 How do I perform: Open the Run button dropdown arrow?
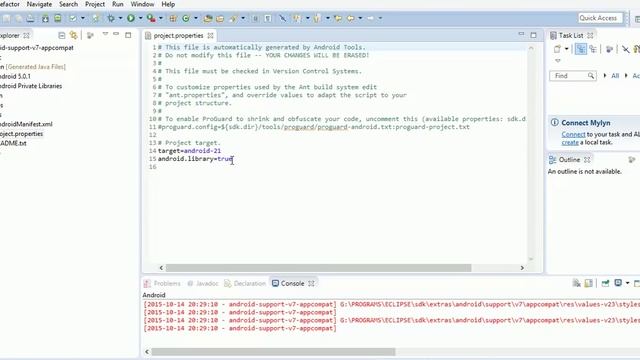coord(140,18)
